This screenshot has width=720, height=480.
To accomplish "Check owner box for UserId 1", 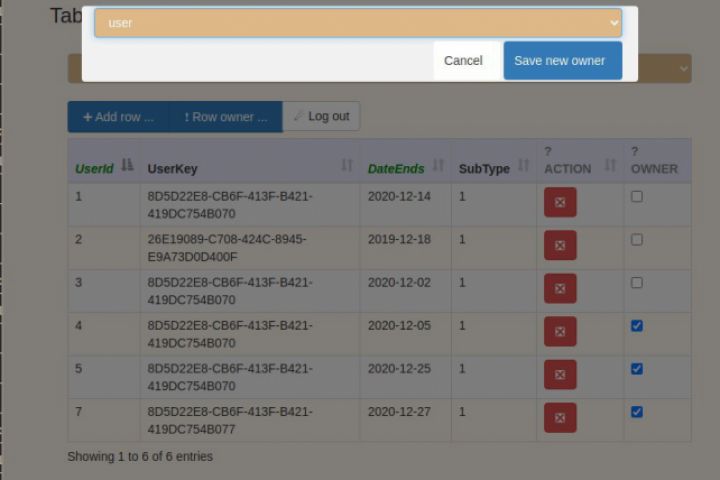I will point(636,197).
